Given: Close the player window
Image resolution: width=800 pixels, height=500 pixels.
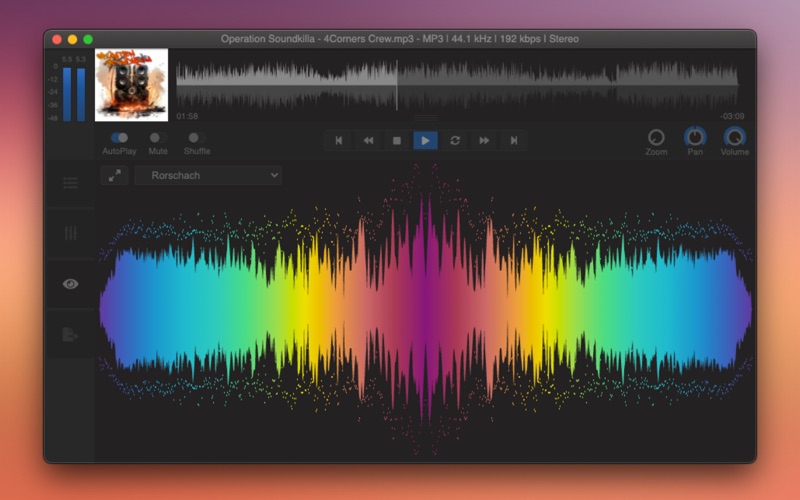Looking at the screenshot, I should tap(57, 39).
